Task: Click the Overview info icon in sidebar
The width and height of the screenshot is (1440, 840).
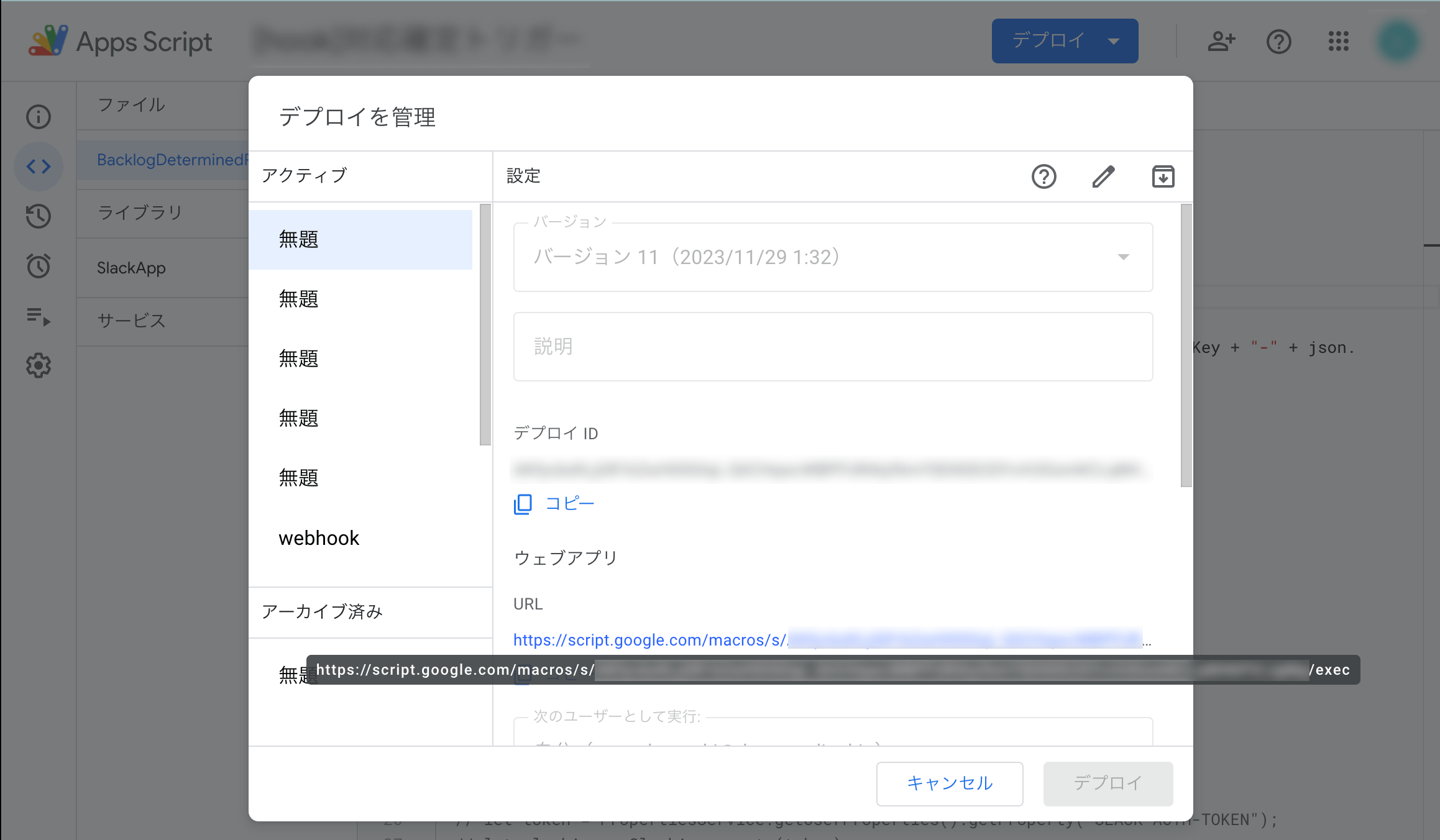Action: pos(39,117)
